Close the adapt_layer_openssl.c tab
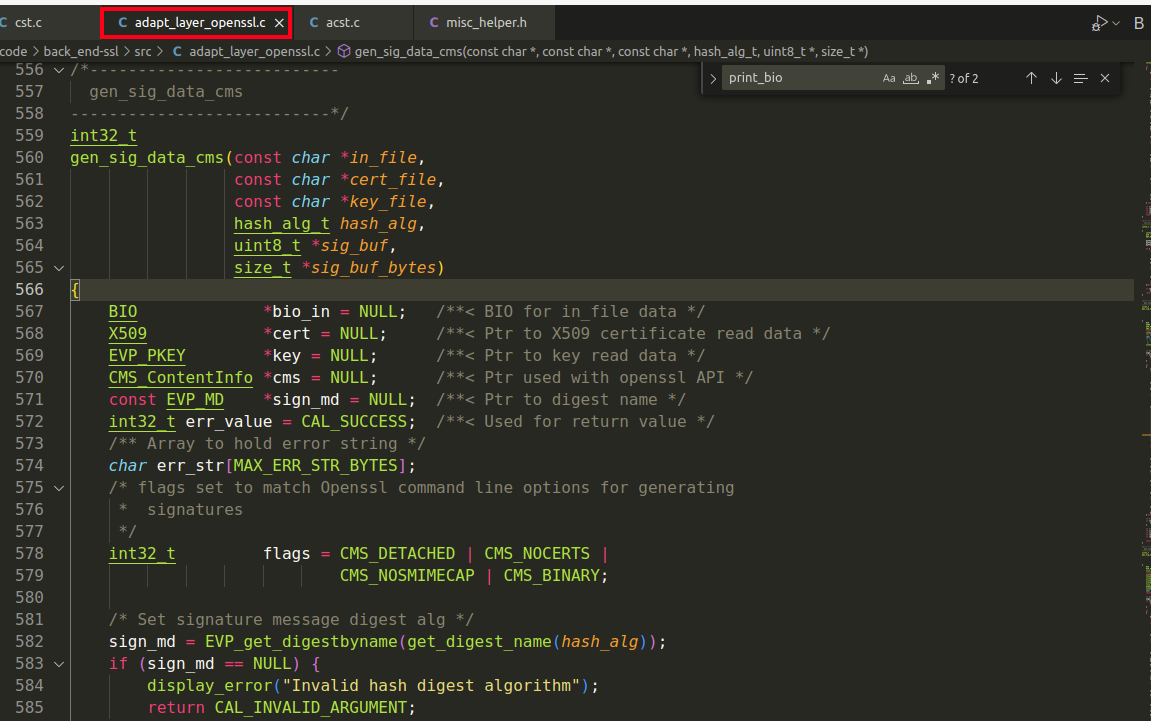This screenshot has width=1151, height=721. 280,23
